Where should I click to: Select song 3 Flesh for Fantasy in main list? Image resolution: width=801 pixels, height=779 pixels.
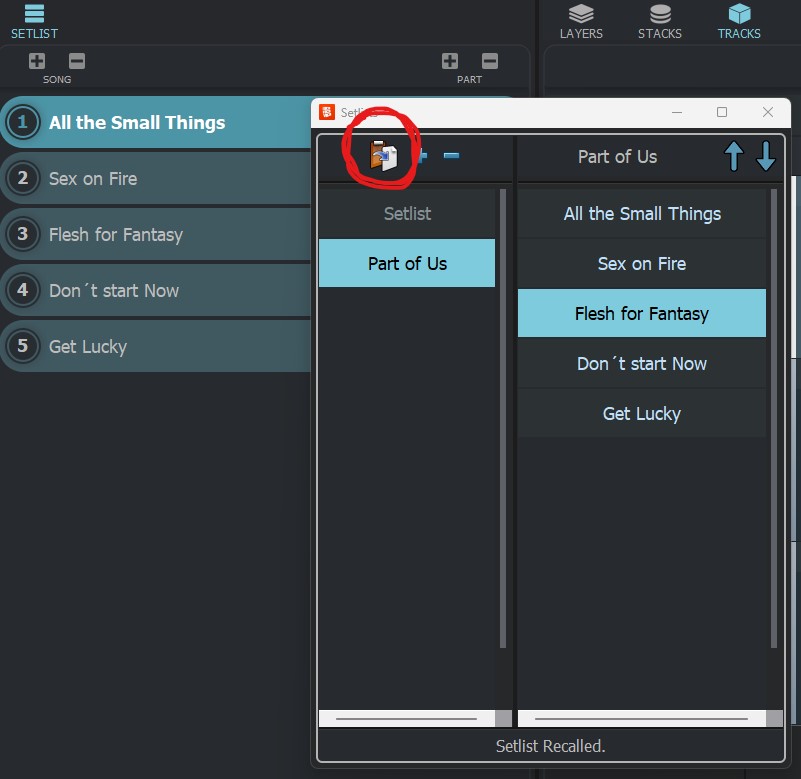tap(156, 234)
